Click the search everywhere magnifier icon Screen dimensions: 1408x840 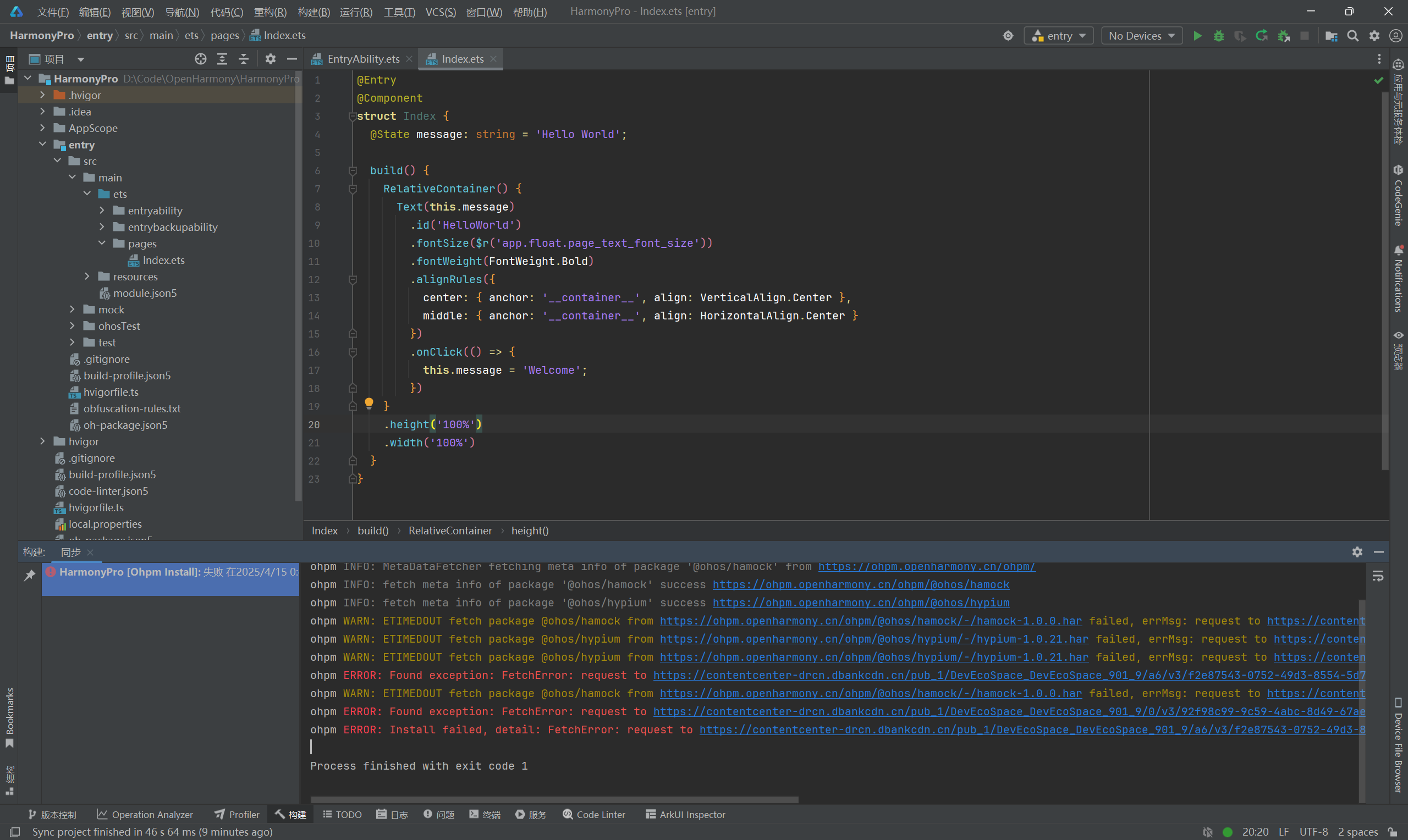1352,36
